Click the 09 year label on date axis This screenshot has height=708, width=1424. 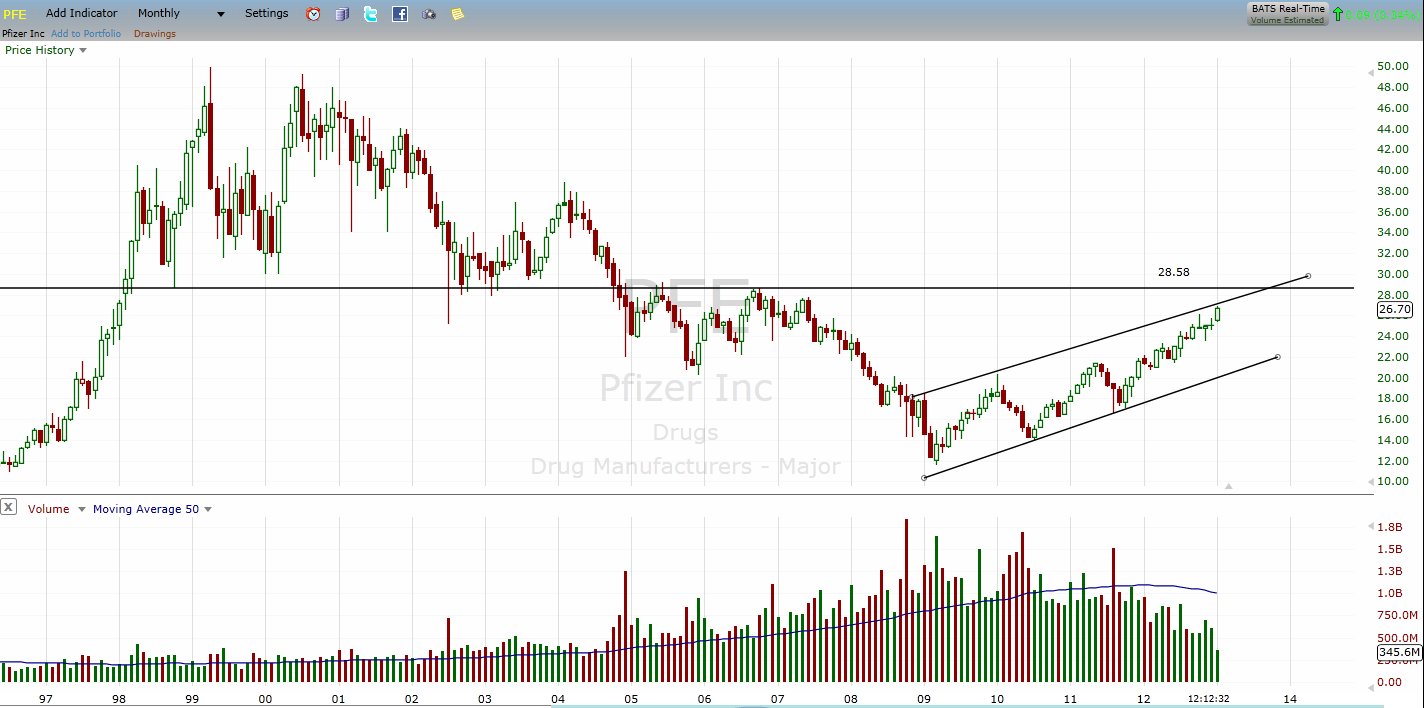[923, 698]
